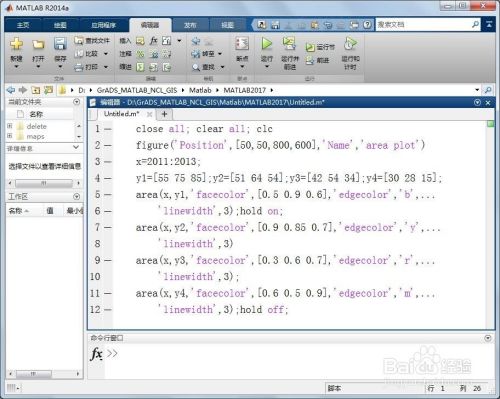Image resolution: width=500 pixels, height=399 pixels.
Task: Open the Editor panel actions menu
Action: tap(477, 103)
